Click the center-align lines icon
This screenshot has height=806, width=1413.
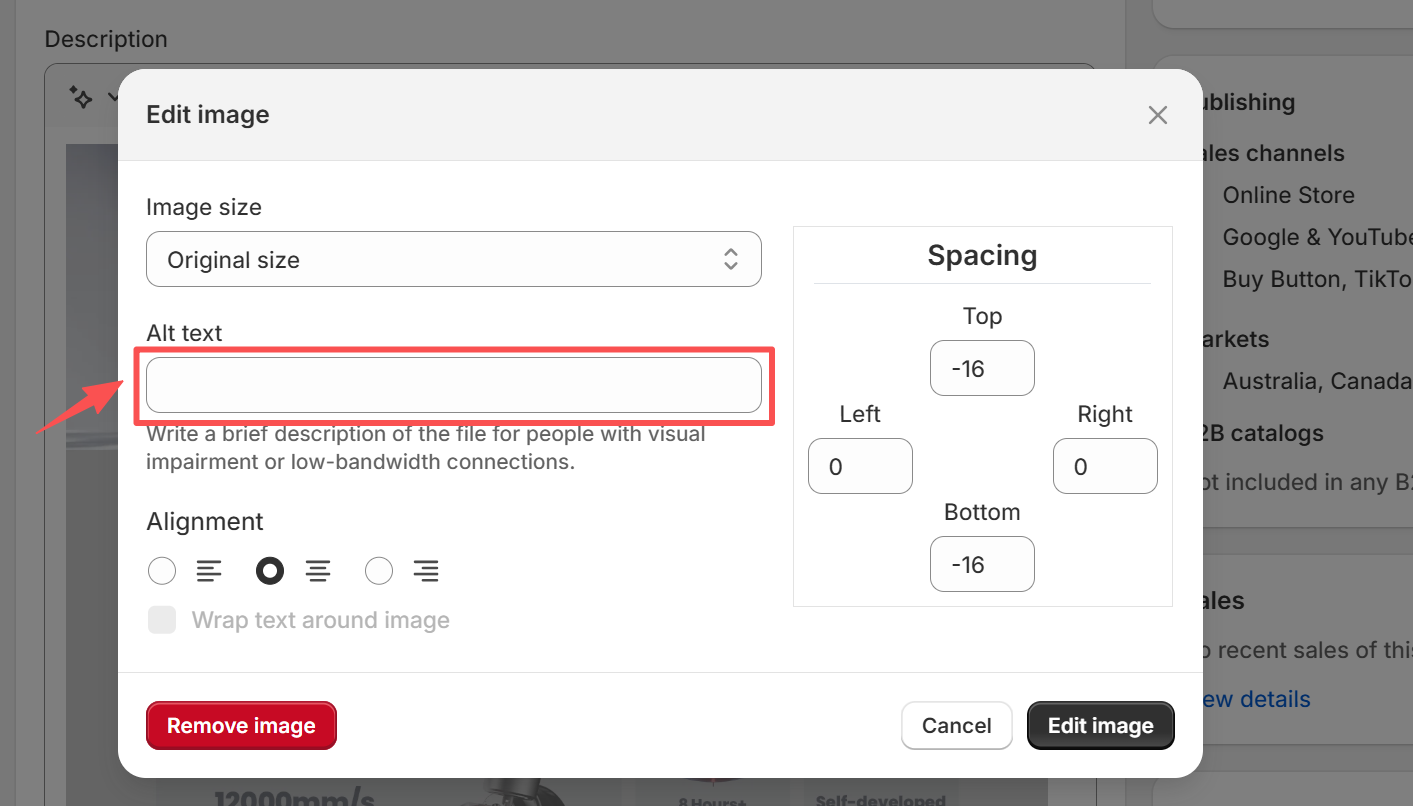tap(318, 571)
